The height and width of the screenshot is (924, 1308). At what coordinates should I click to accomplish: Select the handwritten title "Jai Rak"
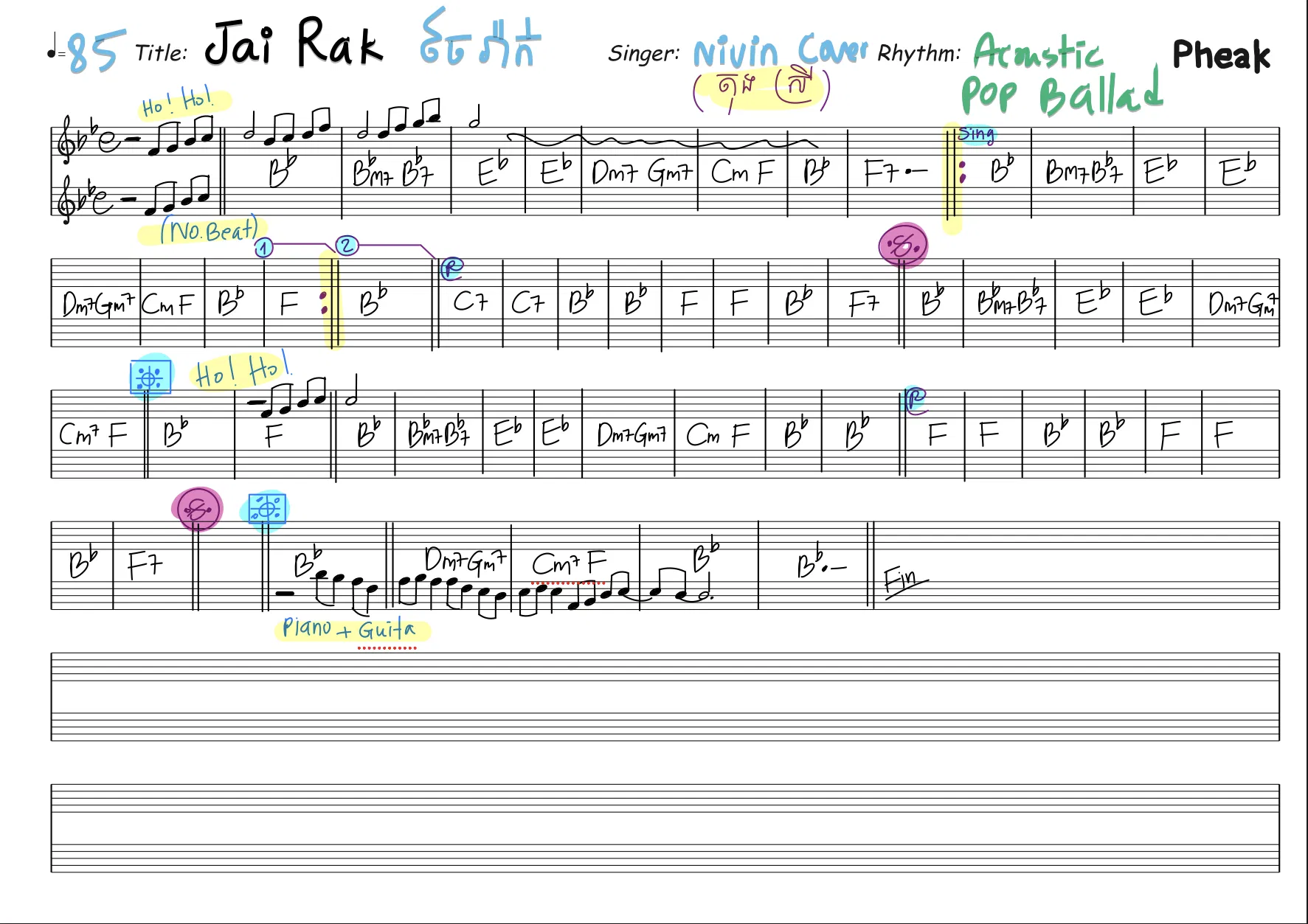coord(294,43)
